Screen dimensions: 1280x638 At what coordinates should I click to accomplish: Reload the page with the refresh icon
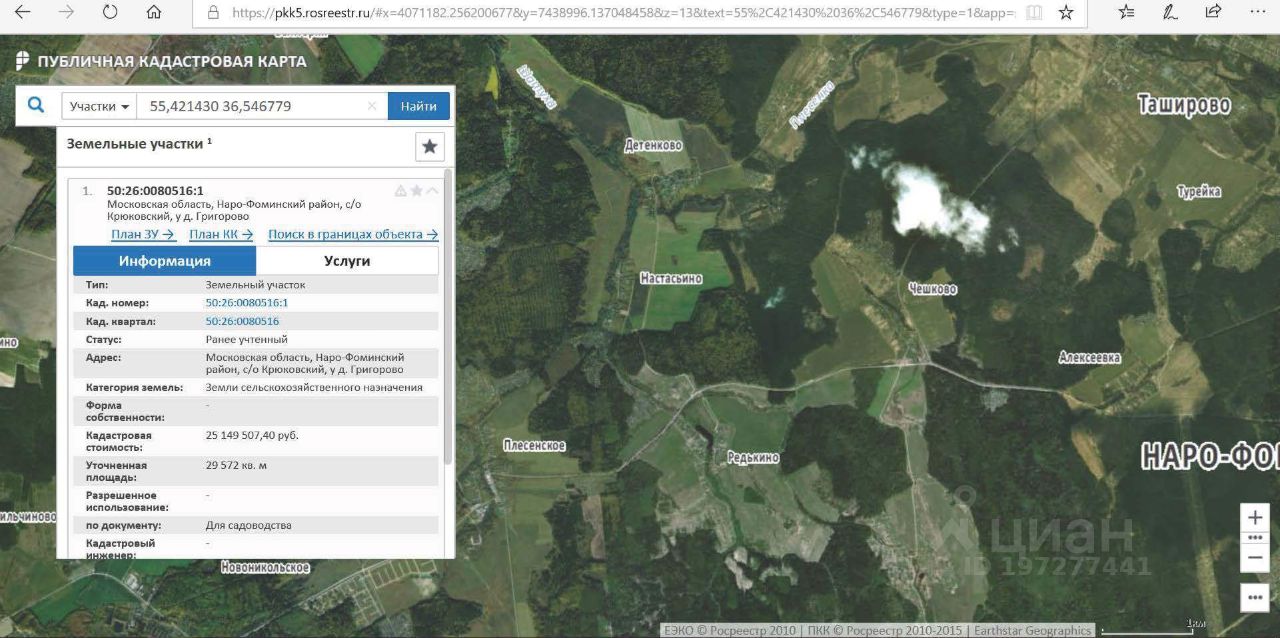110,12
